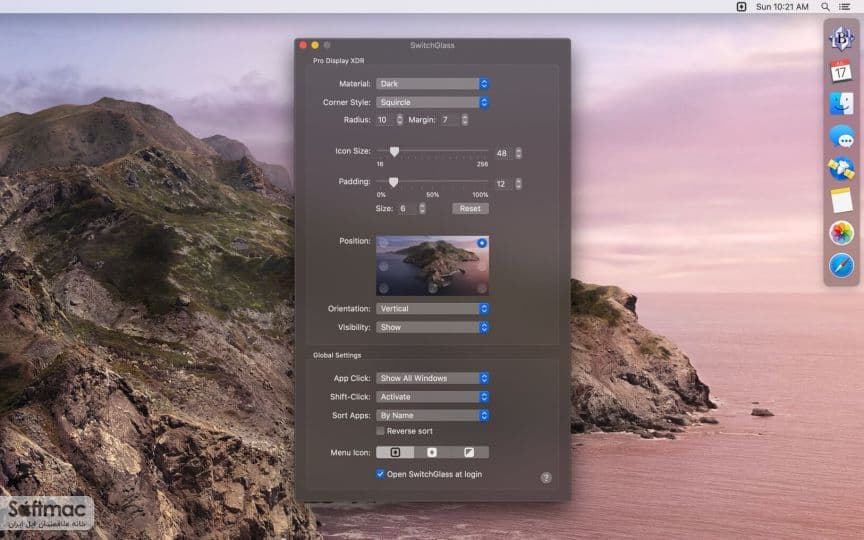Select the bottom-left position radio button
This screenshot has width=864, height=540.
(384, 288)
